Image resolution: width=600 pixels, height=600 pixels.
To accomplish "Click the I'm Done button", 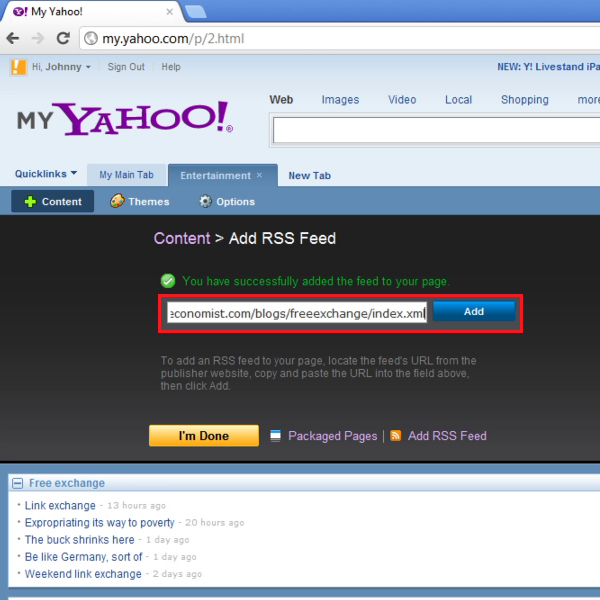I will 204,435.
